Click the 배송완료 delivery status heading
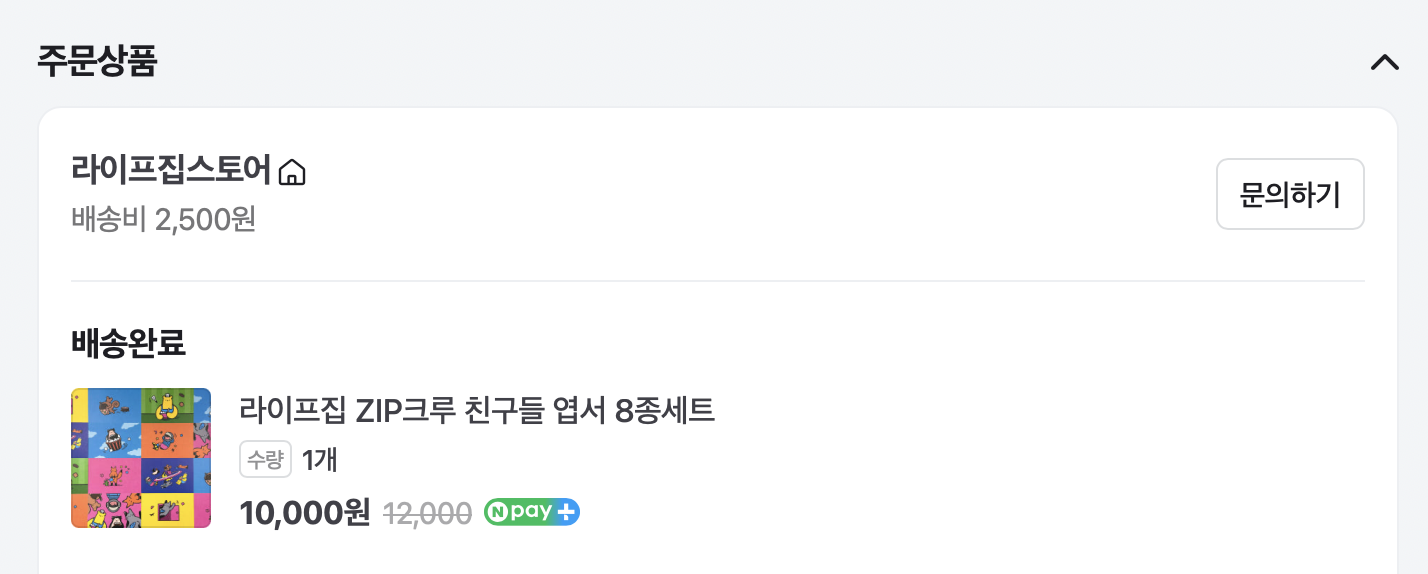1428x574 pixels. tap(128, 343)
